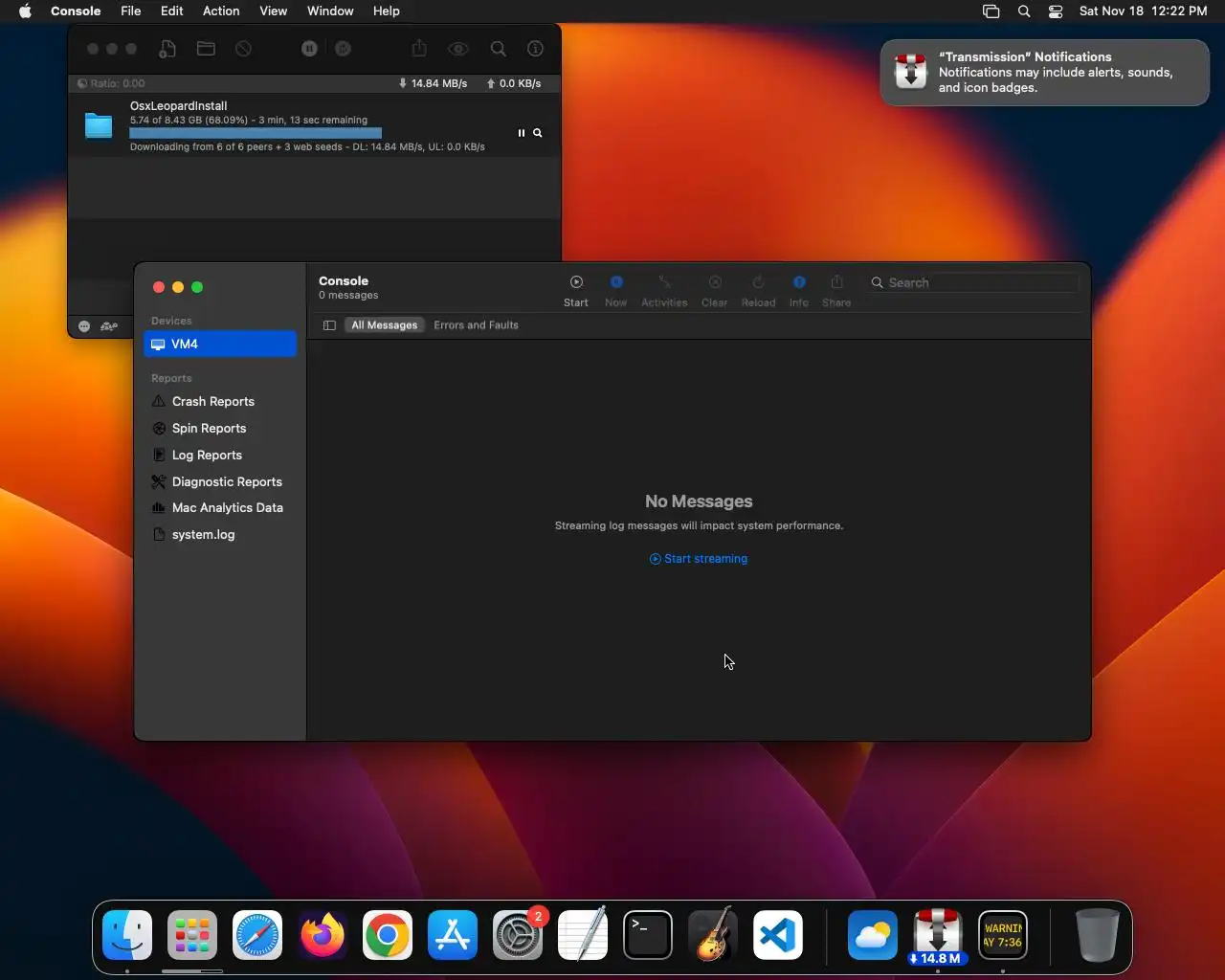Reveal OsxLeopardInstall in Finder via magnifier
1225x980 pixels.
coord(538,133)
